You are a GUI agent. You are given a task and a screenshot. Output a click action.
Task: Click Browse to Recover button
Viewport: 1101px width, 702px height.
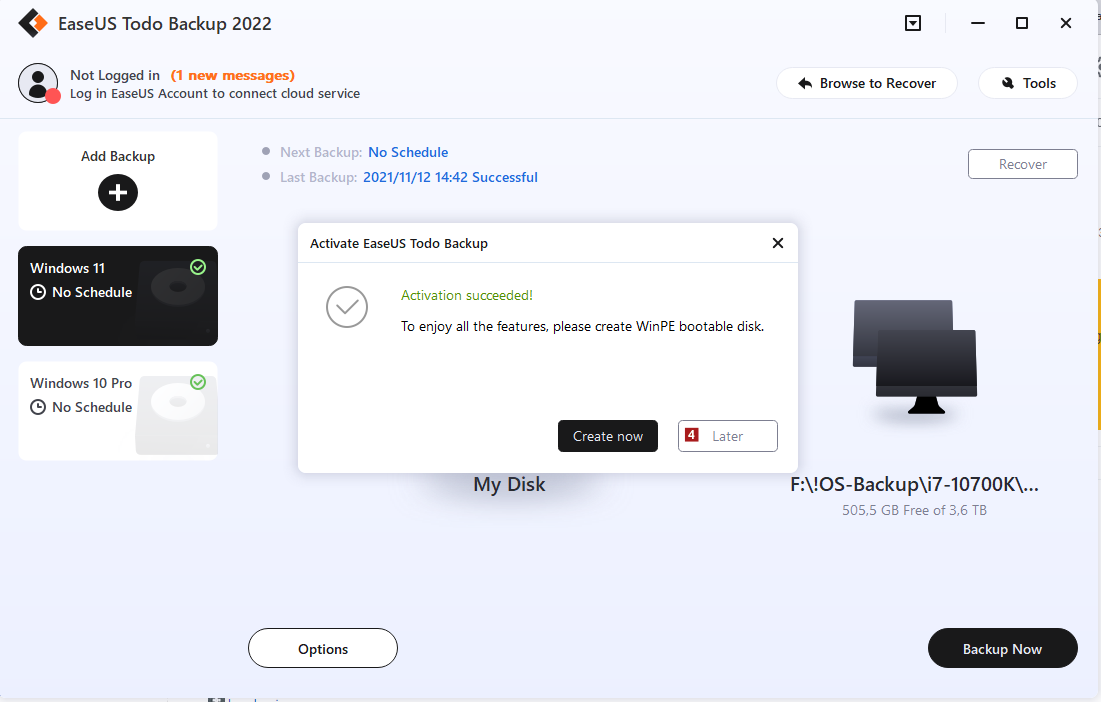pyautogui.click(x=866, y=83)
